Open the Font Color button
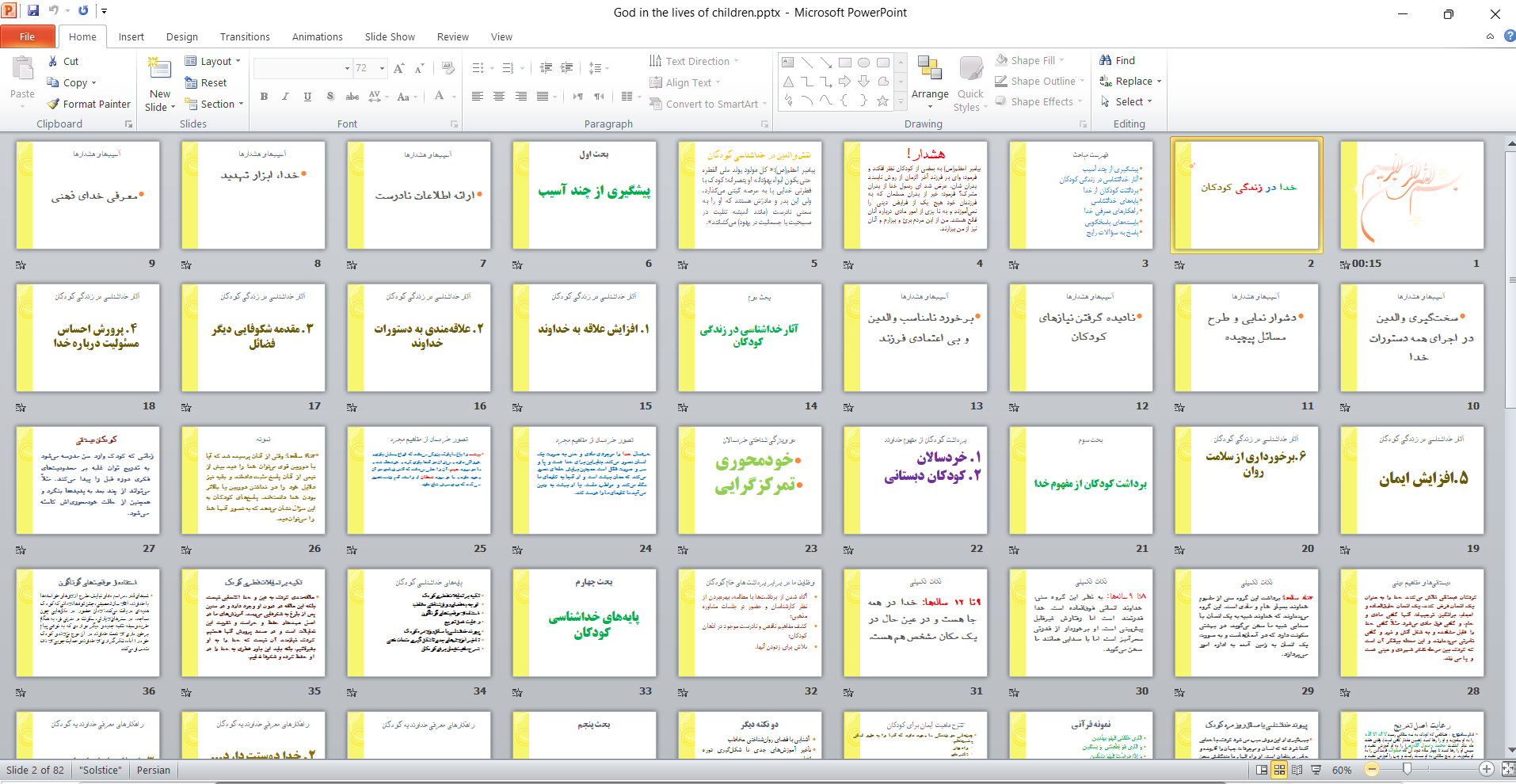The width and height of the screenshot is (1516, 784). (439, 97)
